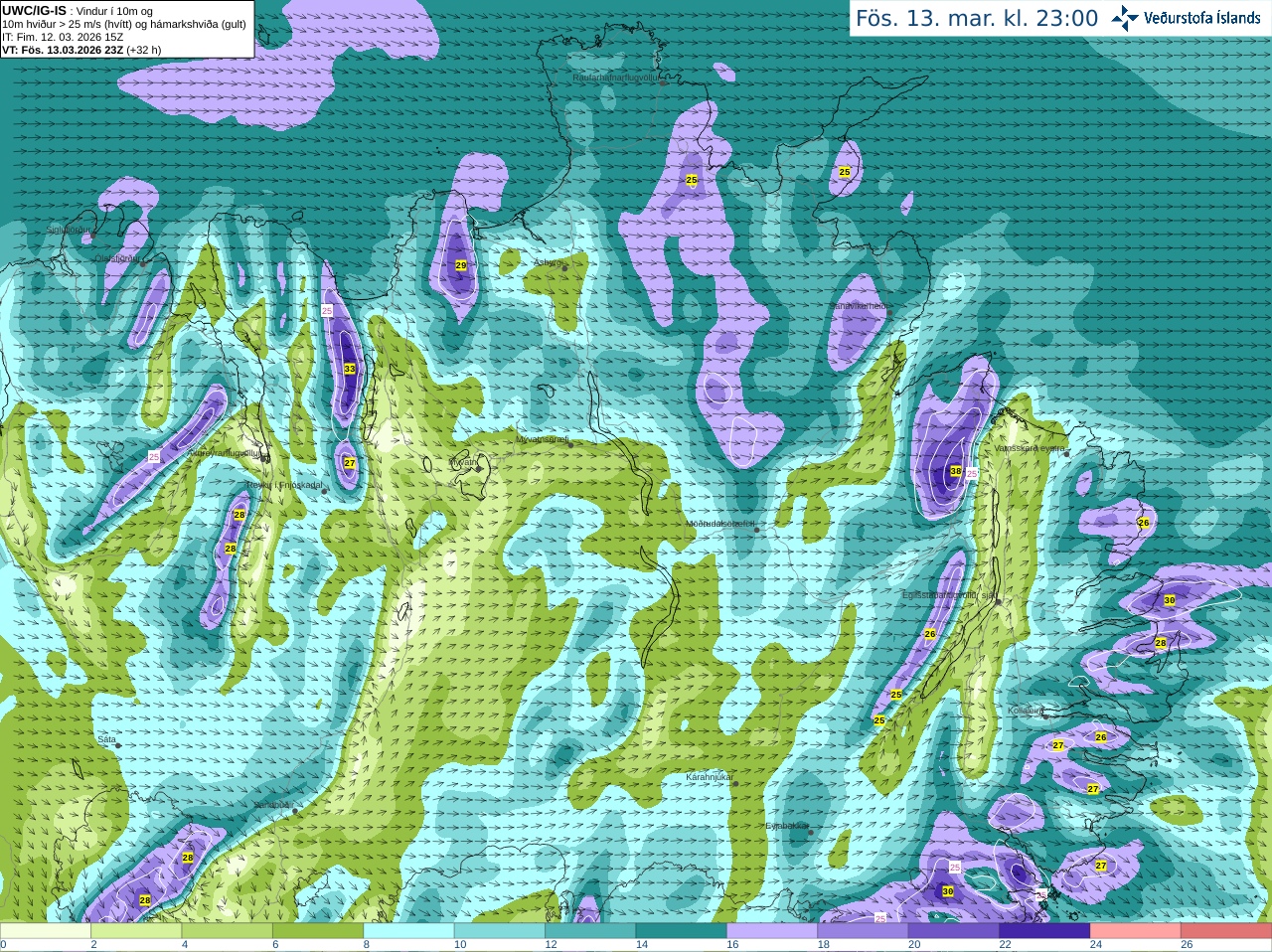Click the Sandbúðir station label
Viewport: 1272px width, 952px height.
(271, 805)
